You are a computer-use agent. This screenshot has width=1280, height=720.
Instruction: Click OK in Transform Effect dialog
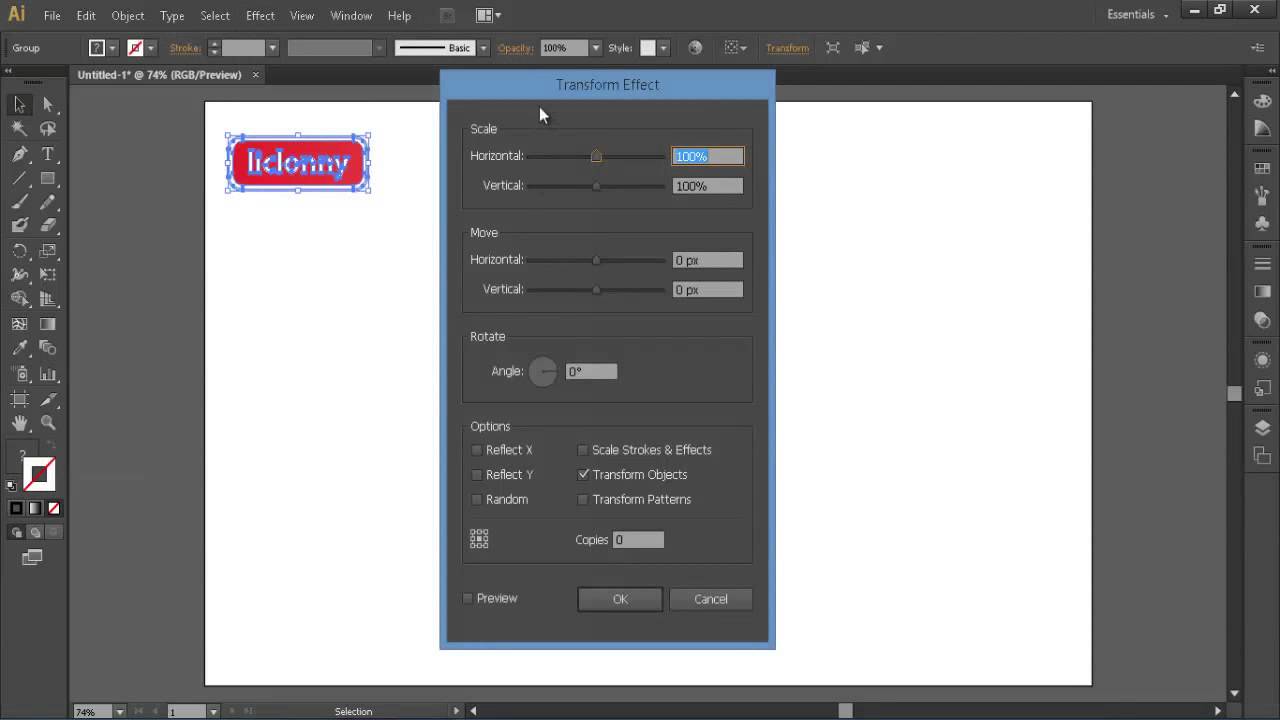(620, 599)
